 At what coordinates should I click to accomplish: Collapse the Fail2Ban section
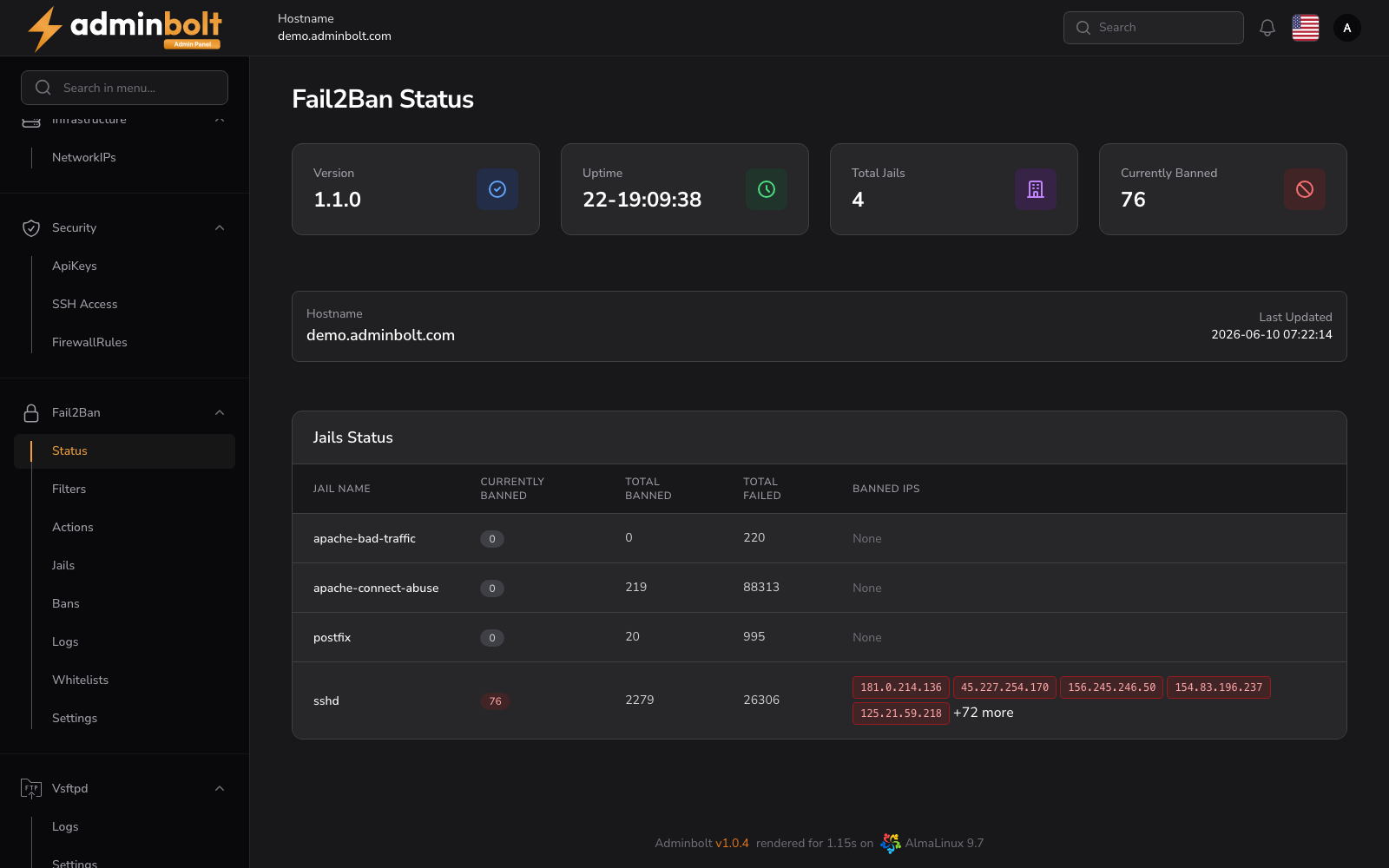[220, 412]
